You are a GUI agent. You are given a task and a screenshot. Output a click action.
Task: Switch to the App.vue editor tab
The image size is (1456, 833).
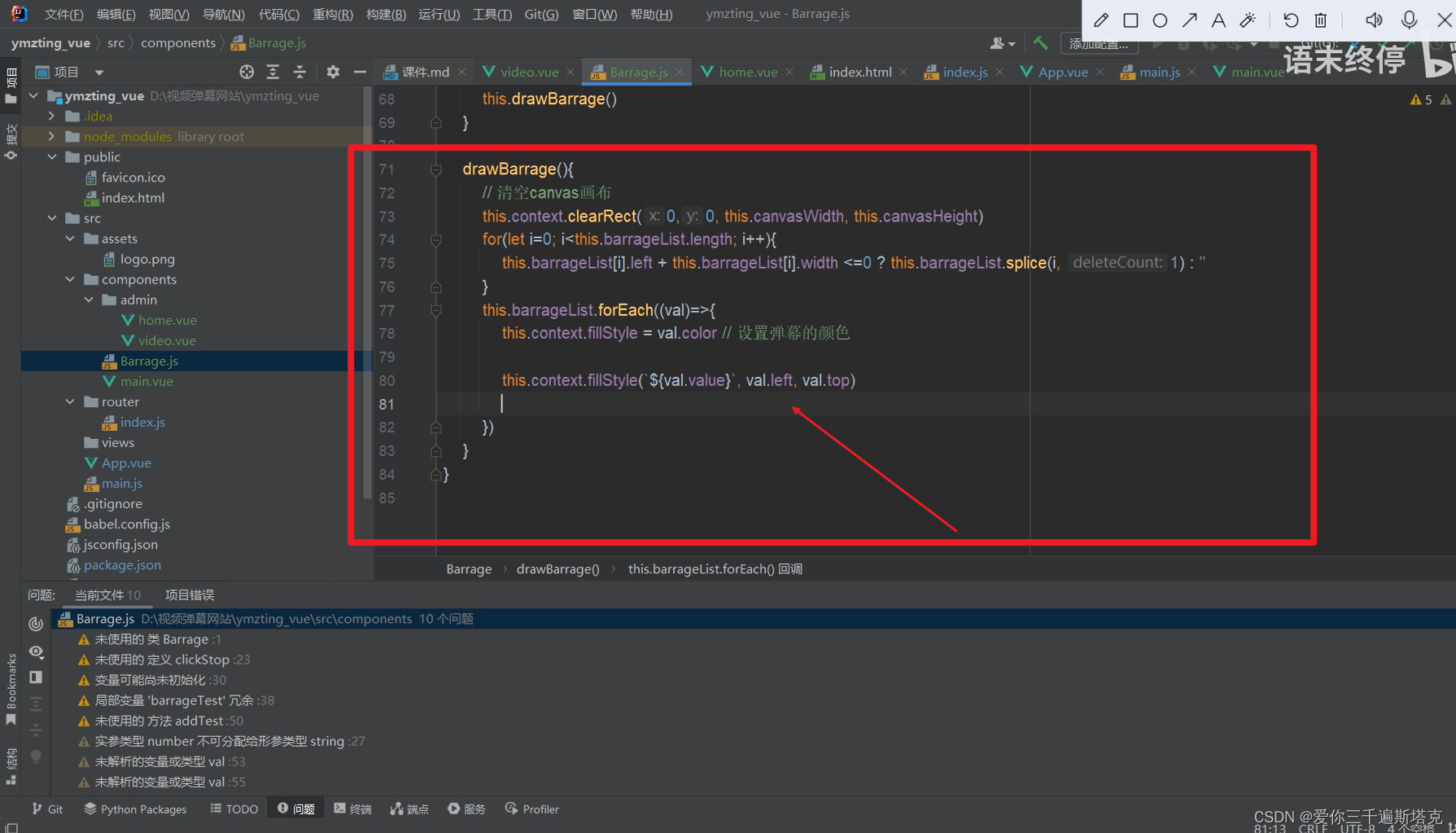1062,72
